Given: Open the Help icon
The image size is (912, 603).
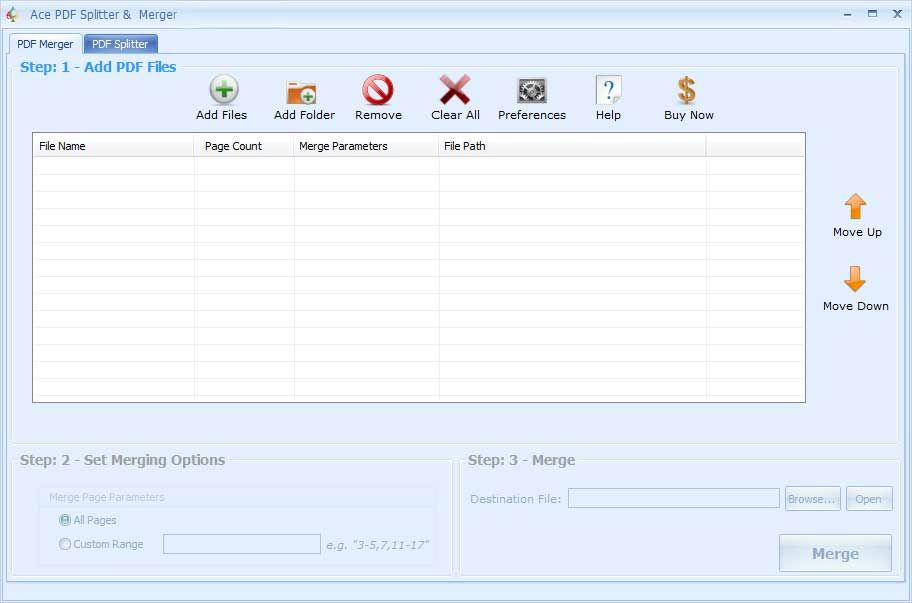Looking at the screenshot, I should pyautogui.click(x=608, y=91).
